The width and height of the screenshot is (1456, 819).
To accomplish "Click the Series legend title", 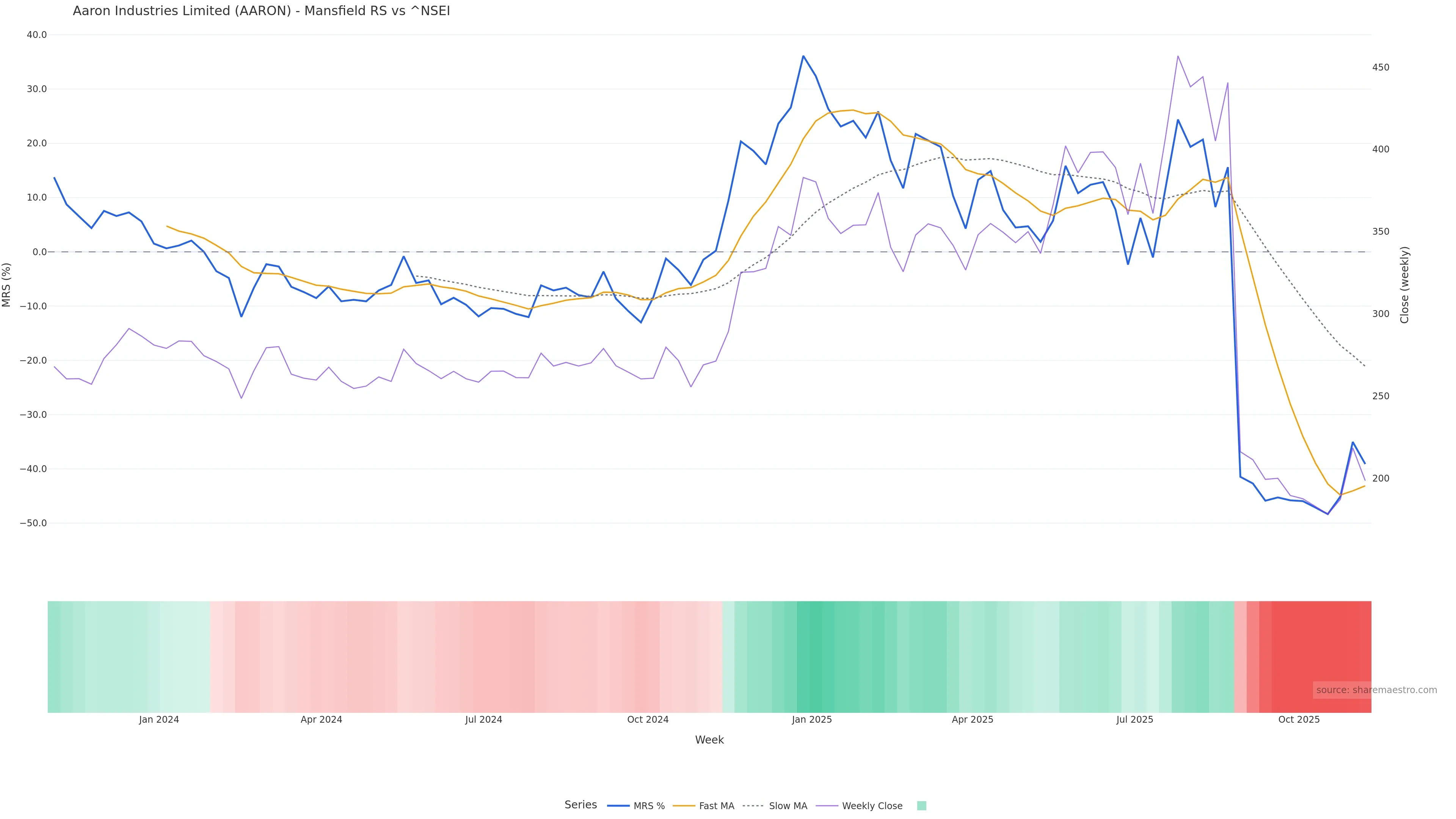I will pyautogui.click(x=581, y=805).
